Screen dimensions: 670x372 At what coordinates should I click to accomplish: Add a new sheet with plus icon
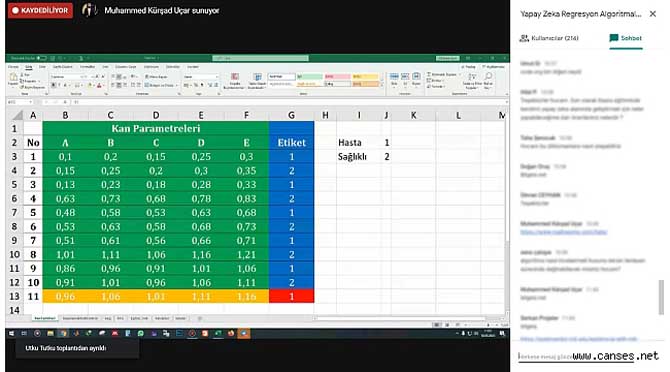click(x=200, y=319)
